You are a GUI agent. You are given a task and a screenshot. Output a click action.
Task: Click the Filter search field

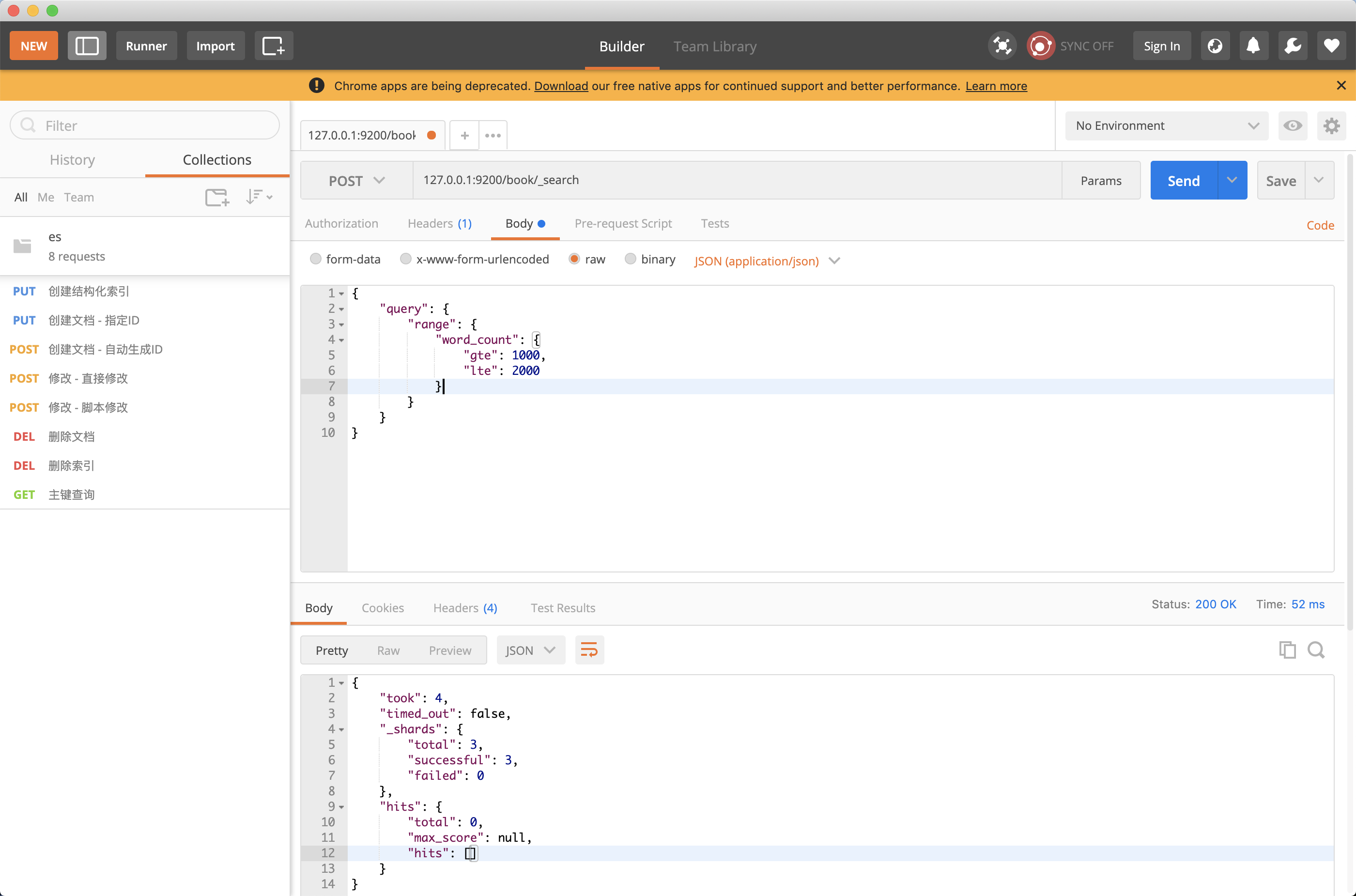(x=145, y=126)
